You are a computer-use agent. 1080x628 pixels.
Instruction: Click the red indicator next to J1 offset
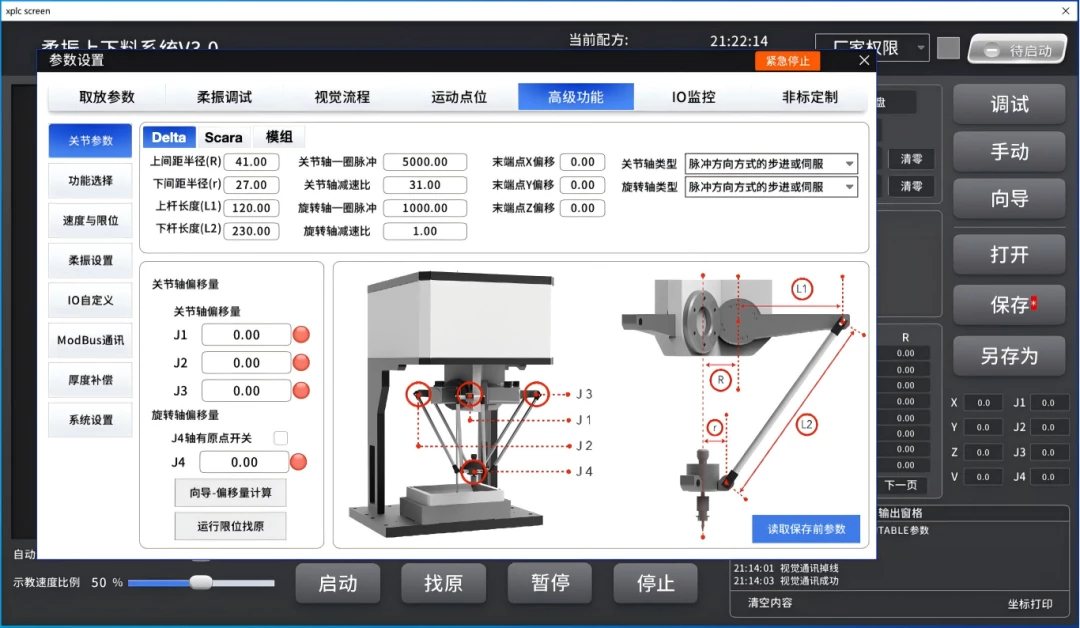301,335
